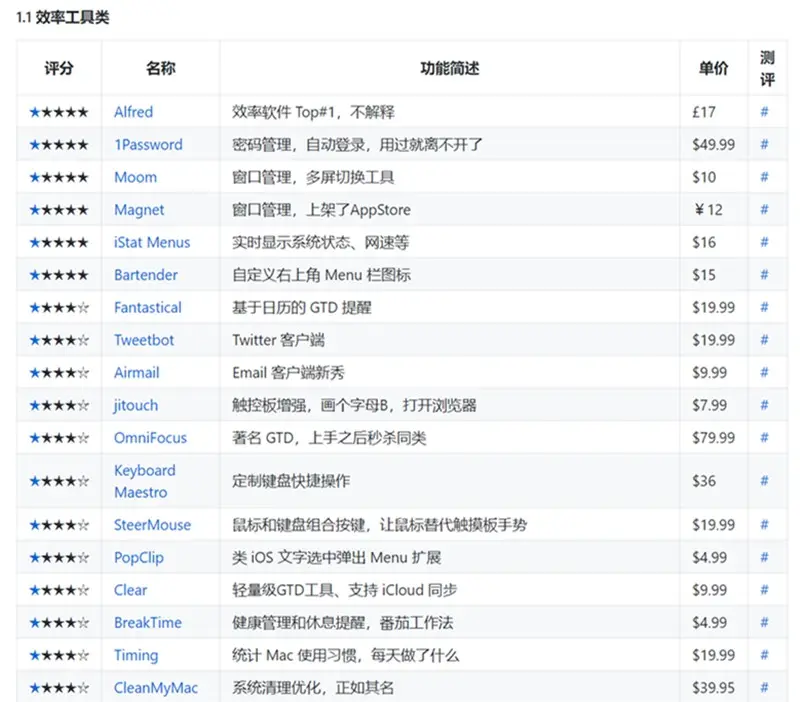Click the '名称' column header
This screenshot has width=800, height=702.
click(x=161, y=68)
